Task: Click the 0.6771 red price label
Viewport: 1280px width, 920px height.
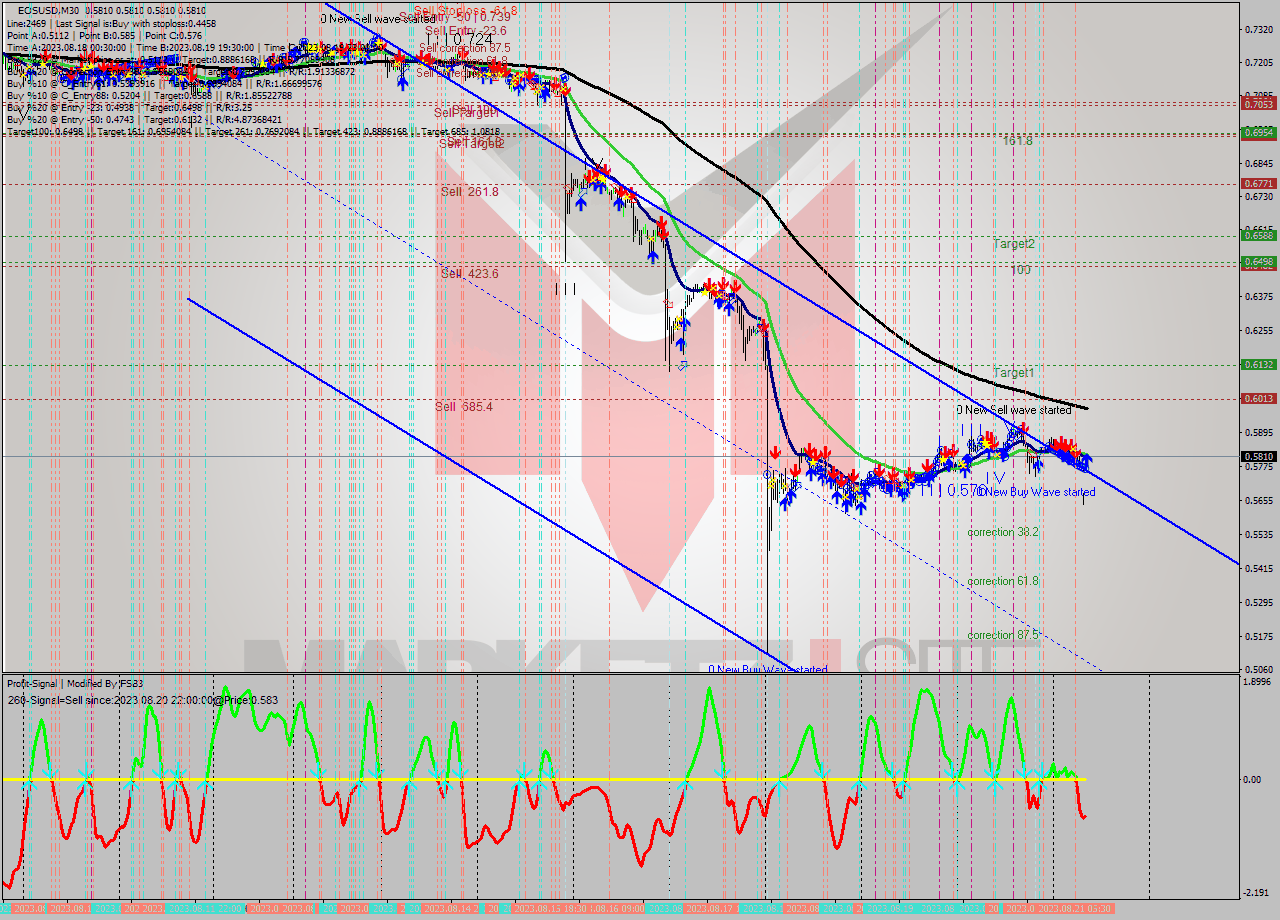Action: [x=1258, y=184]
